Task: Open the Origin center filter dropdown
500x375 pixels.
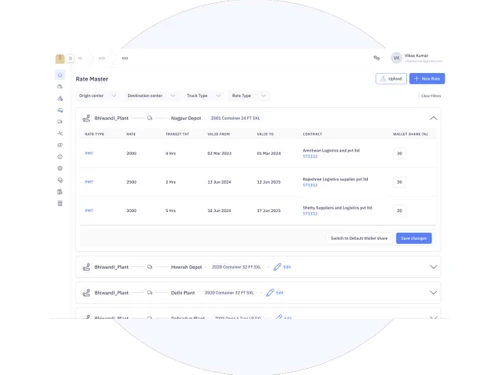Action: (x=97, y=96)
